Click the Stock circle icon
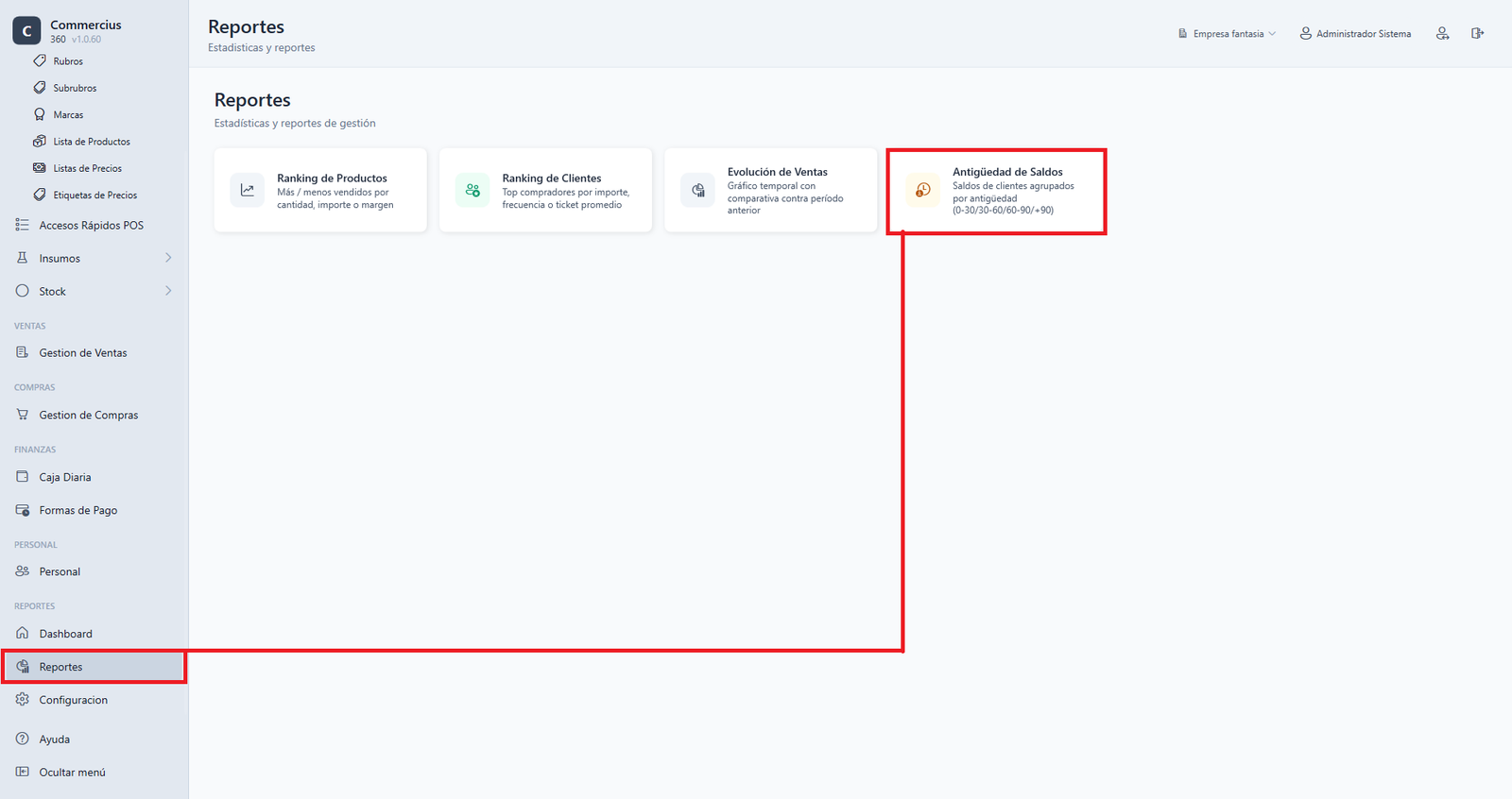Viewport: 1512px width, 799px height. (x=23, y=291)
